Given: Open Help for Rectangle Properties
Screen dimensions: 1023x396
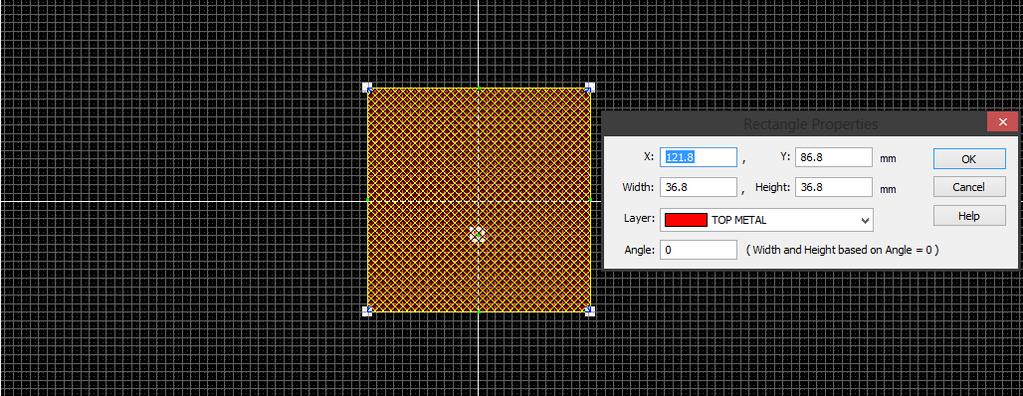Looking at the screenshot, I should (x=969, y=216).
